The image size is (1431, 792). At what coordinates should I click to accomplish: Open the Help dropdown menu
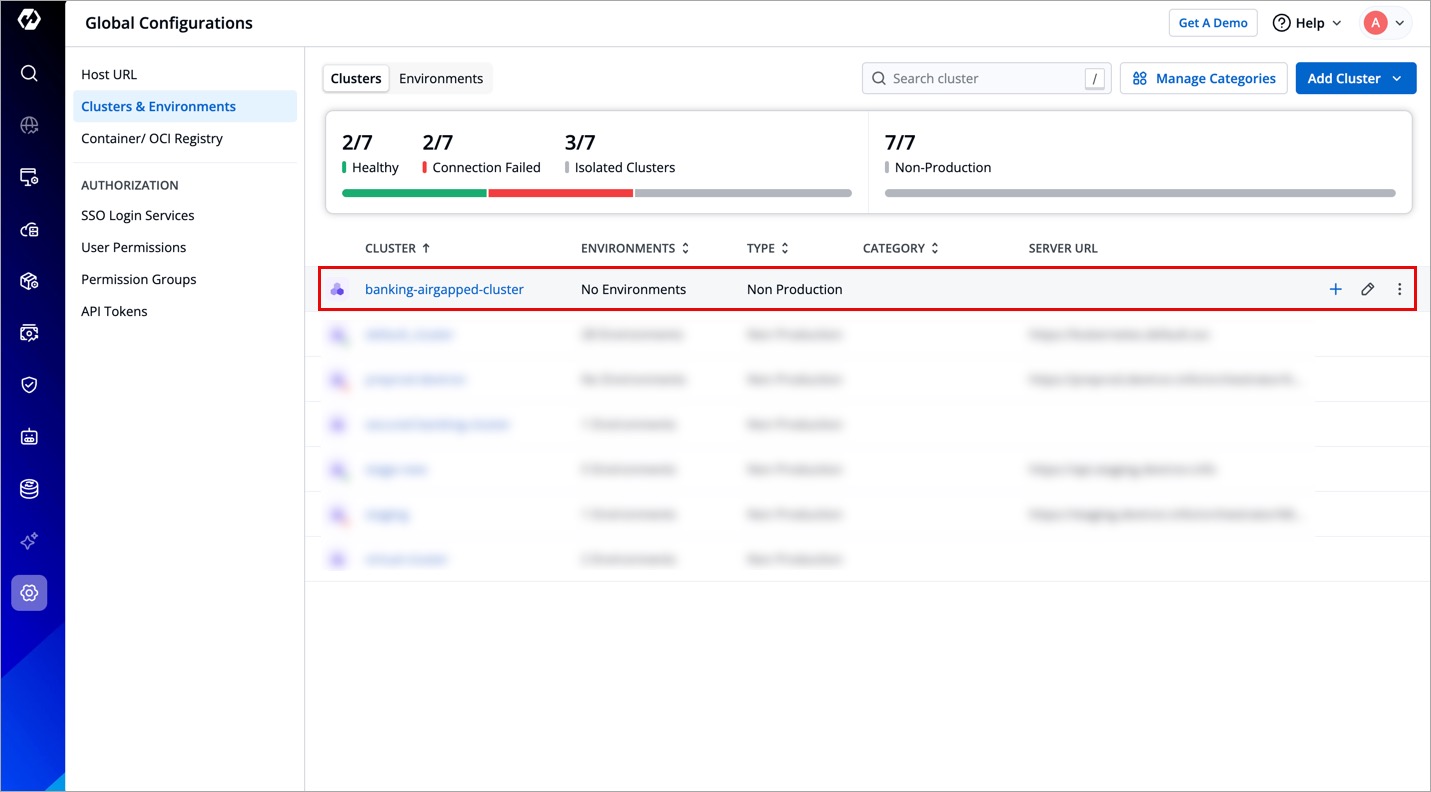tap(1307, 23)
